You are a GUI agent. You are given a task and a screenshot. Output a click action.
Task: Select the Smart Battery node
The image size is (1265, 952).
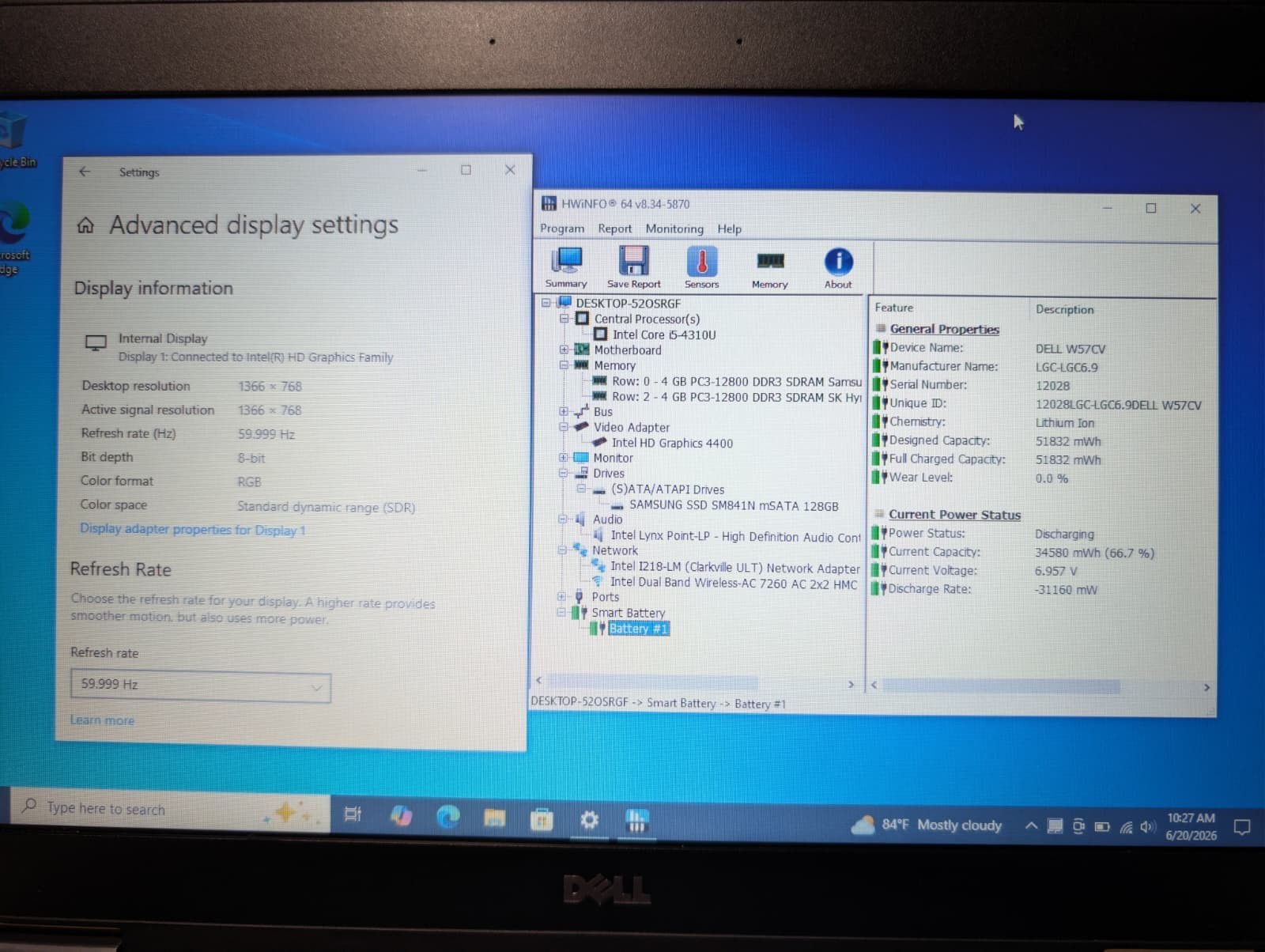point(628,613)
